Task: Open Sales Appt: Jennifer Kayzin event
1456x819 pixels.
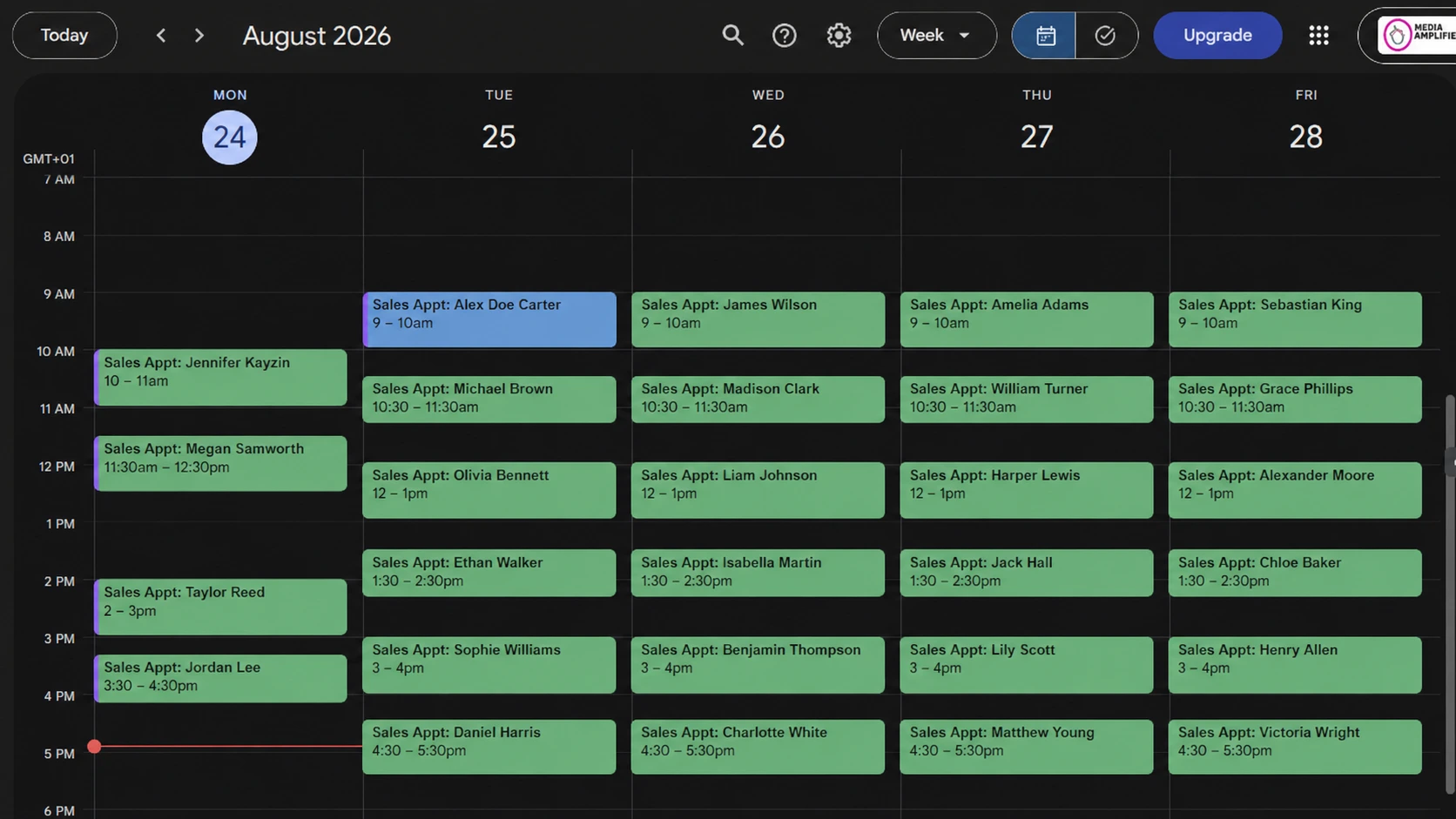Action: click(220, 378)
